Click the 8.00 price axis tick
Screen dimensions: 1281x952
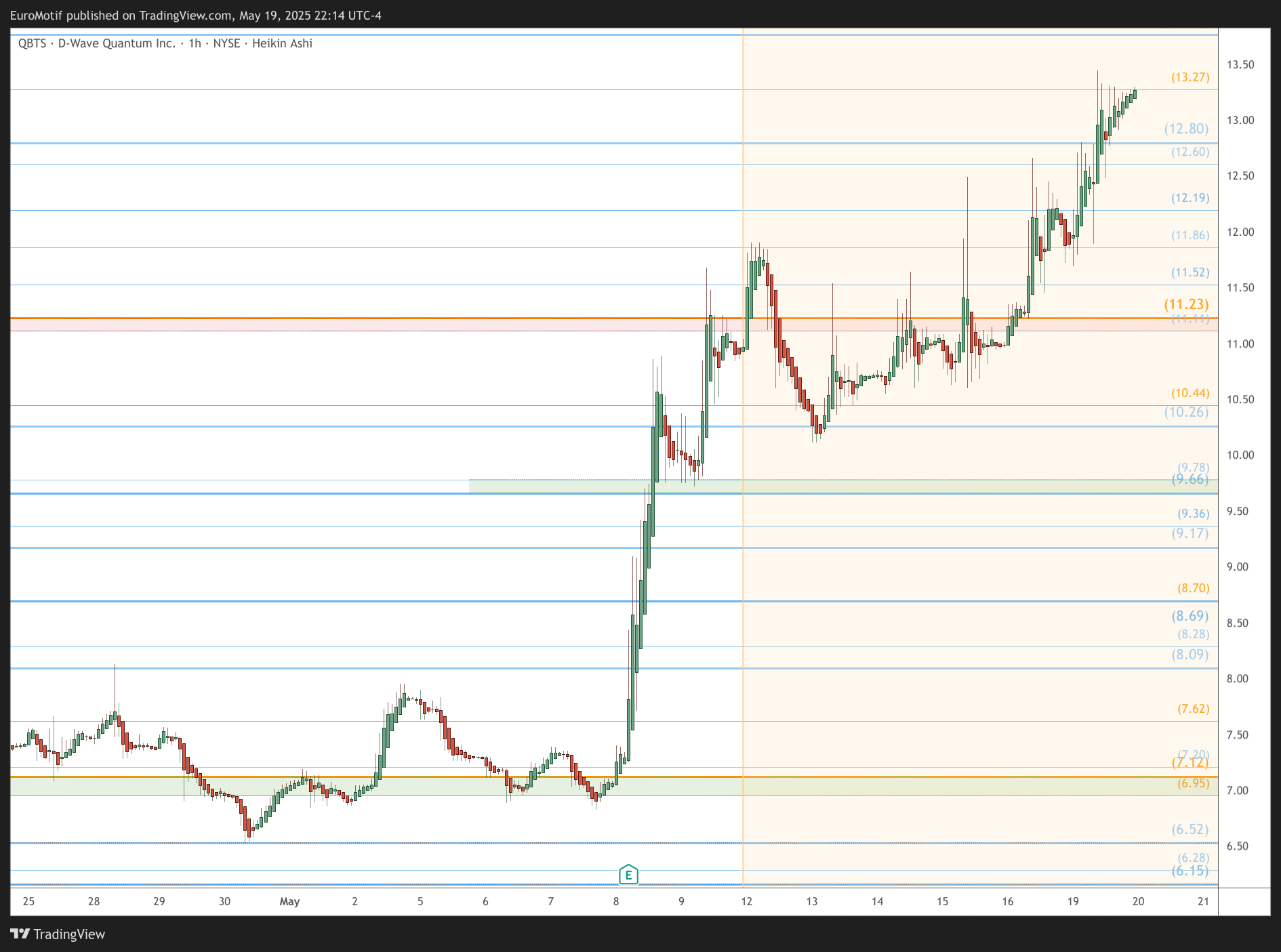1238,679
